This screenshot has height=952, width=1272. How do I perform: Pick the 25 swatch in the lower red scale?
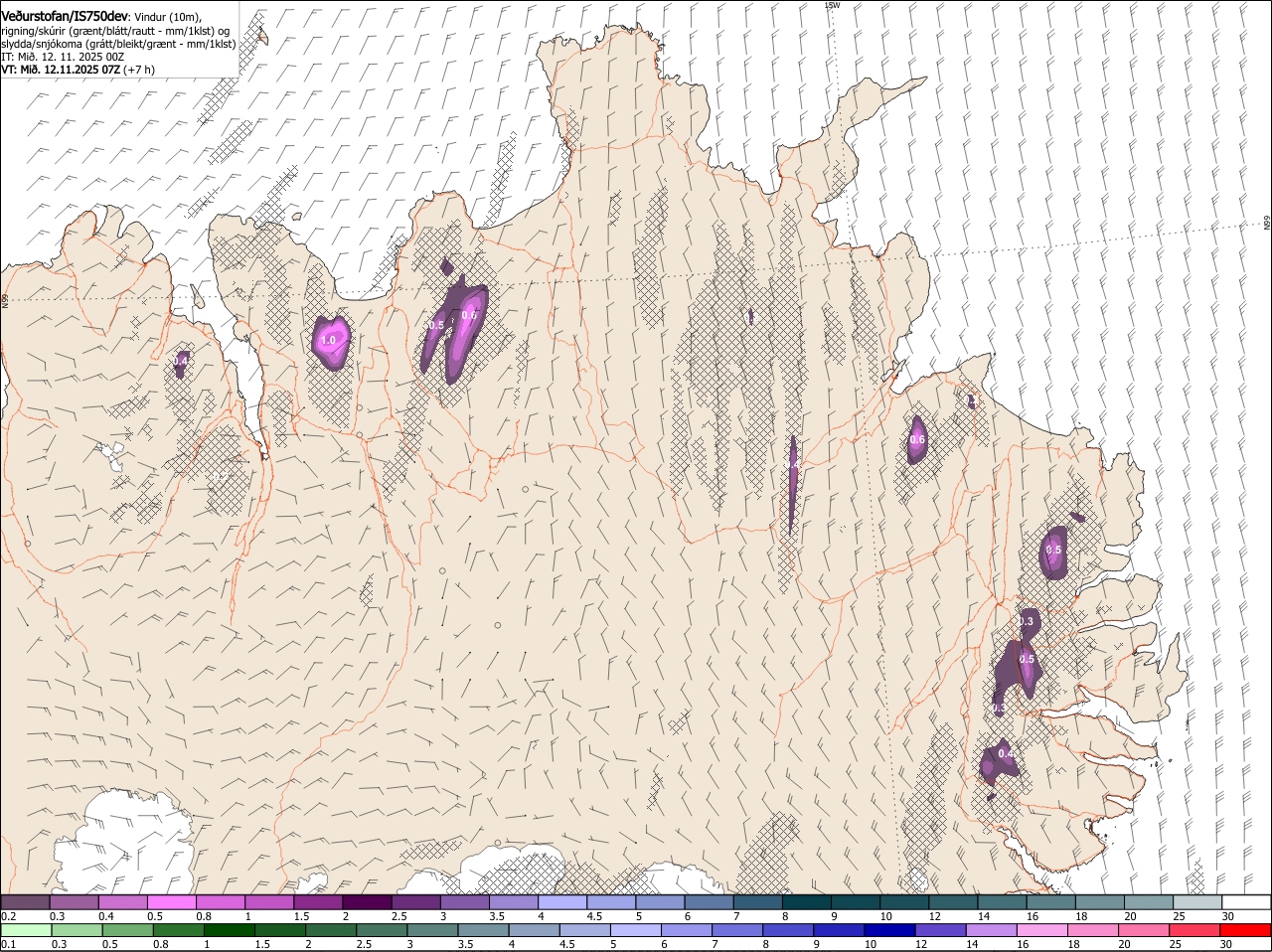pyautogui.click(x=1195, y=930)
